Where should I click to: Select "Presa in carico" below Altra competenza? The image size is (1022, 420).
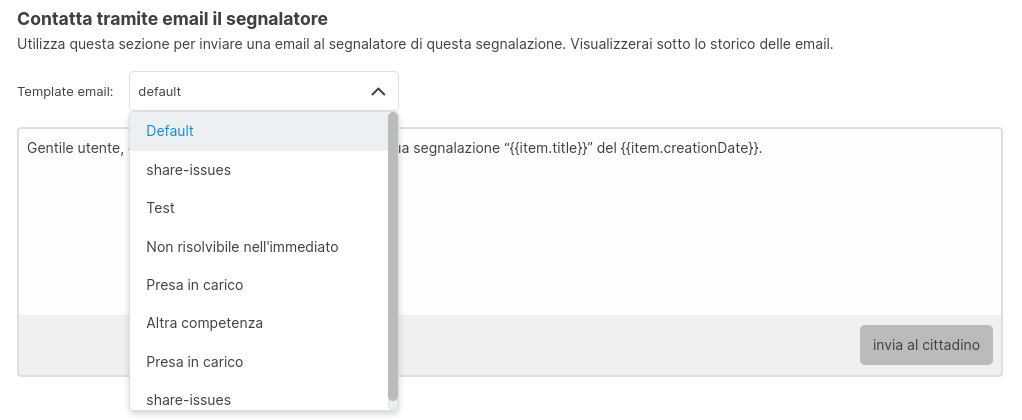point(194,362)
